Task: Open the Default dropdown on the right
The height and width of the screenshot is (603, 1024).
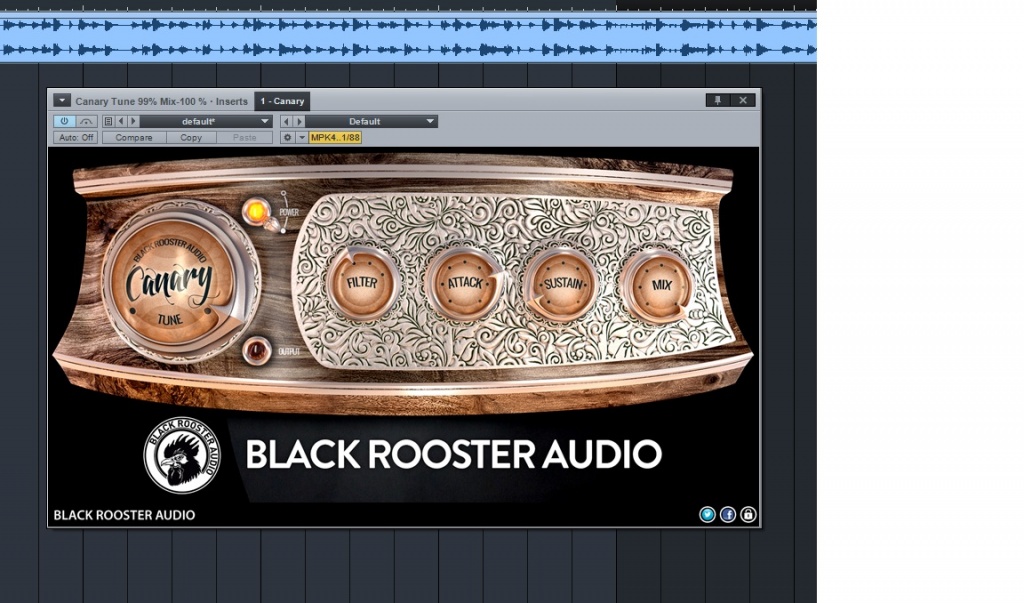Action: 372,122
